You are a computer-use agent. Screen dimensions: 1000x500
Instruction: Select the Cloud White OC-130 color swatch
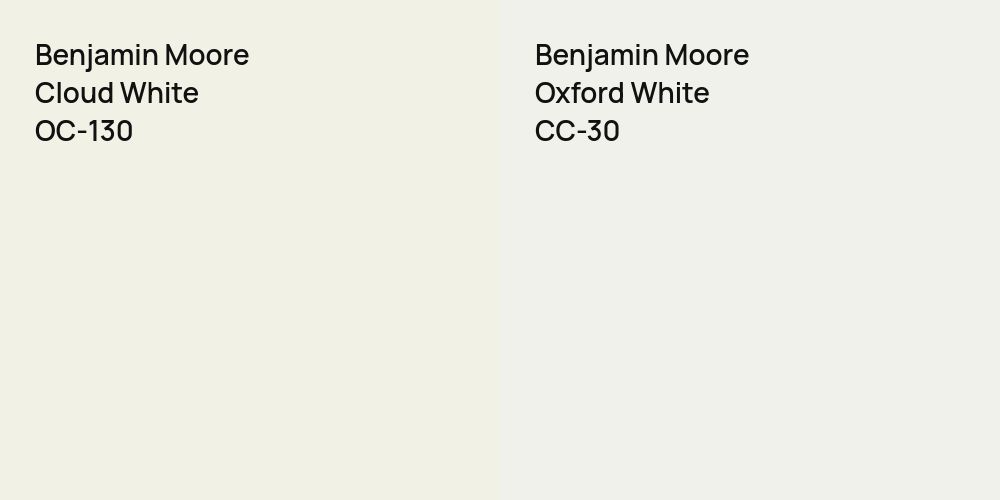pyautogui.click(x=250, y=320)
